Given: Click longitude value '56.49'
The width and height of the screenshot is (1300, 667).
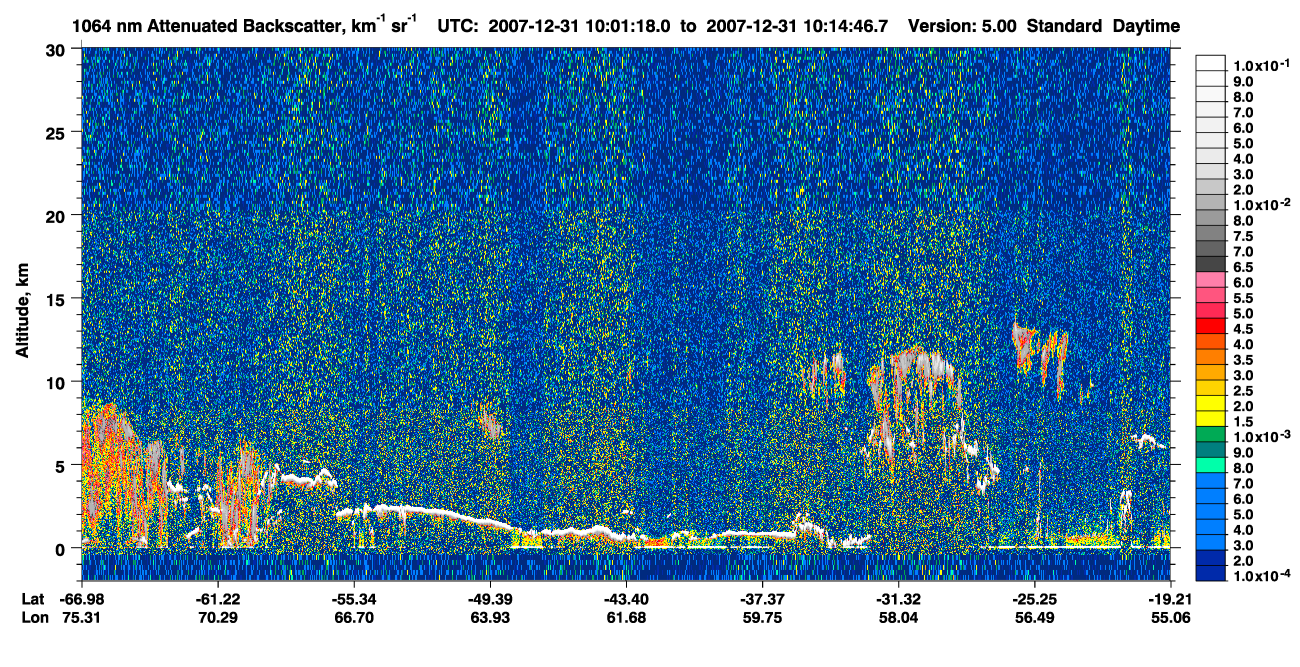Looking at the screenshot, I should [1034, 618].
